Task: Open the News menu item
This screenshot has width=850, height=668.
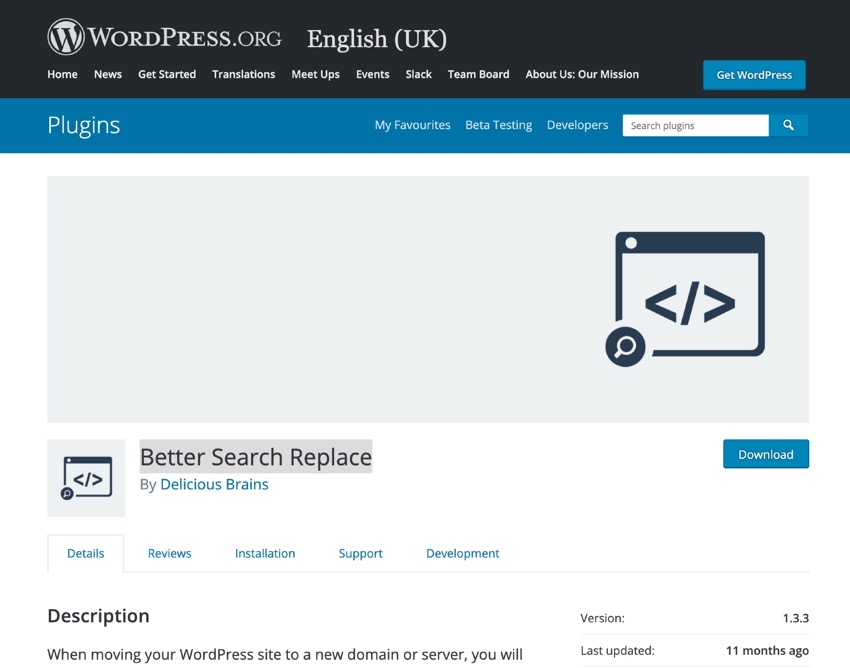Action: pos(108,74)
